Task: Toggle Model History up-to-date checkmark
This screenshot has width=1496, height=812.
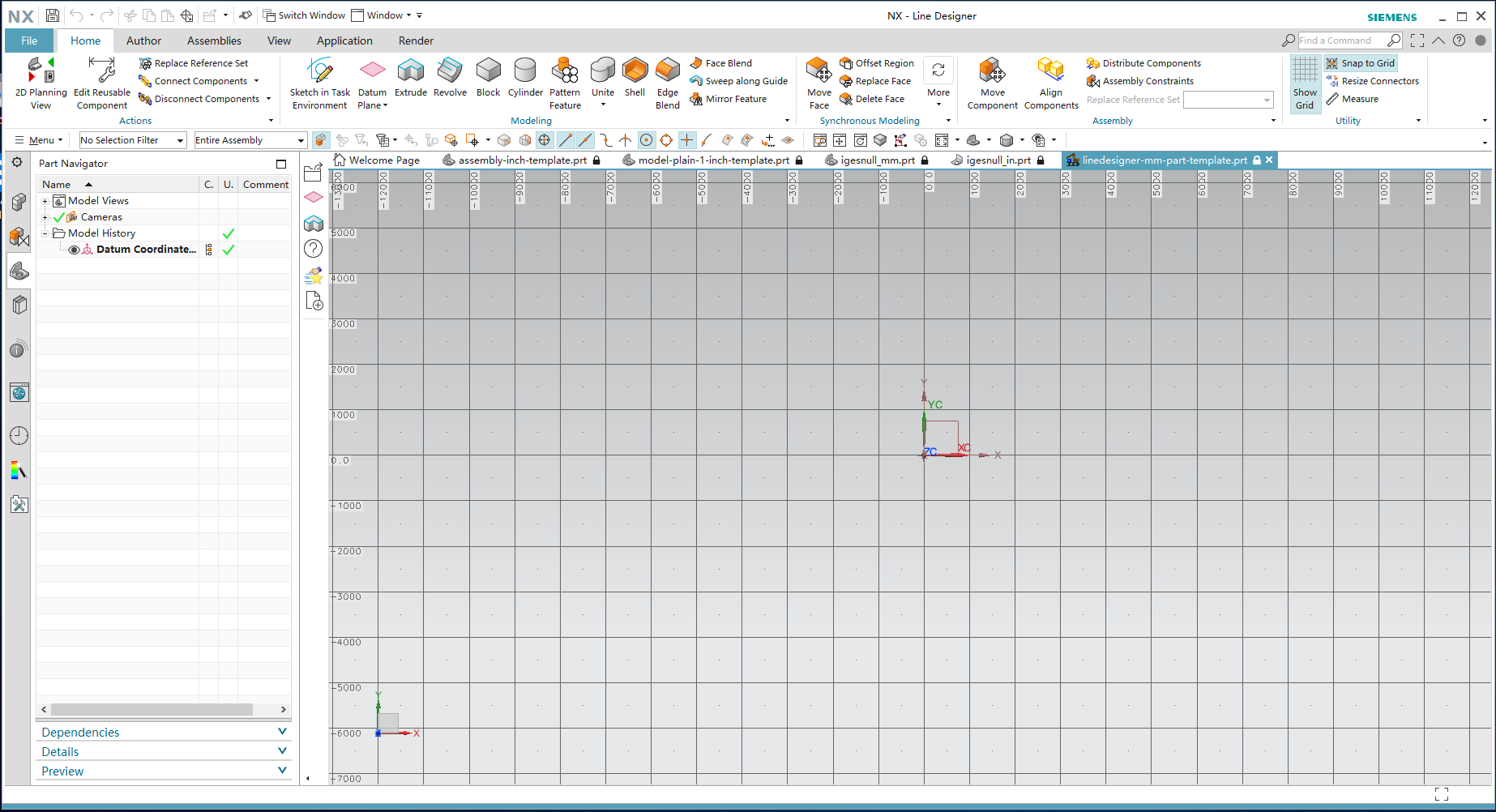Action: click(229, 233)
